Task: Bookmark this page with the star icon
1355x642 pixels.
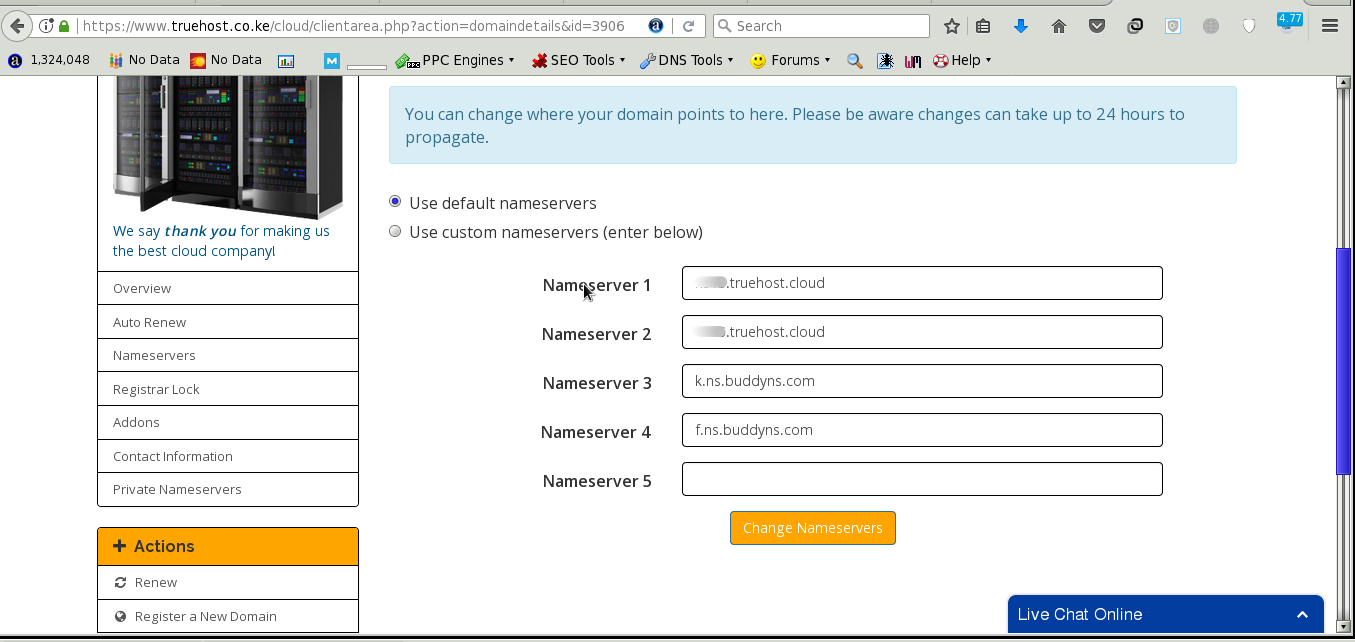Action: 951,26
